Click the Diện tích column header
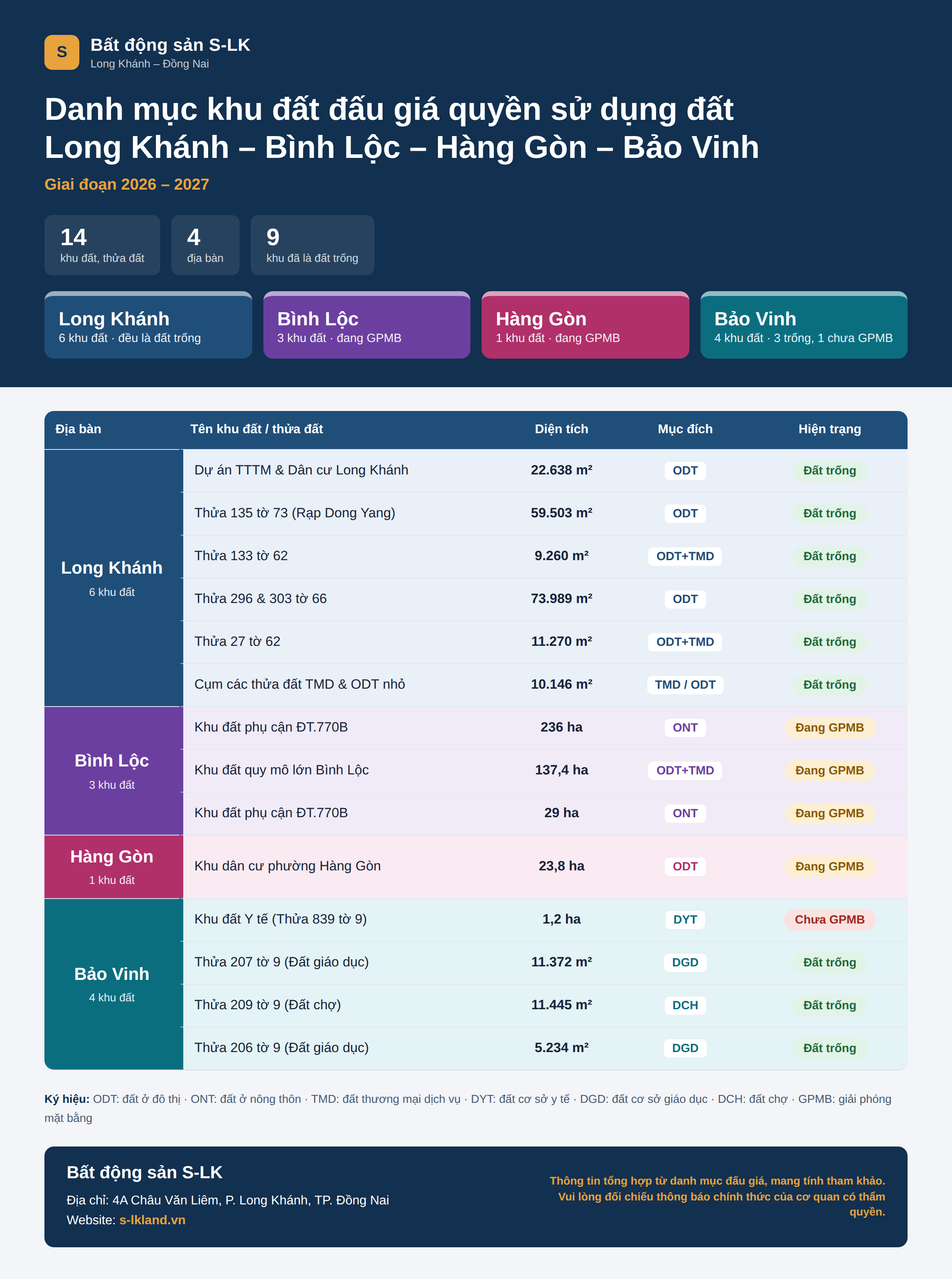The height and width of the screenshot is (1279, 952). [561, 429]
